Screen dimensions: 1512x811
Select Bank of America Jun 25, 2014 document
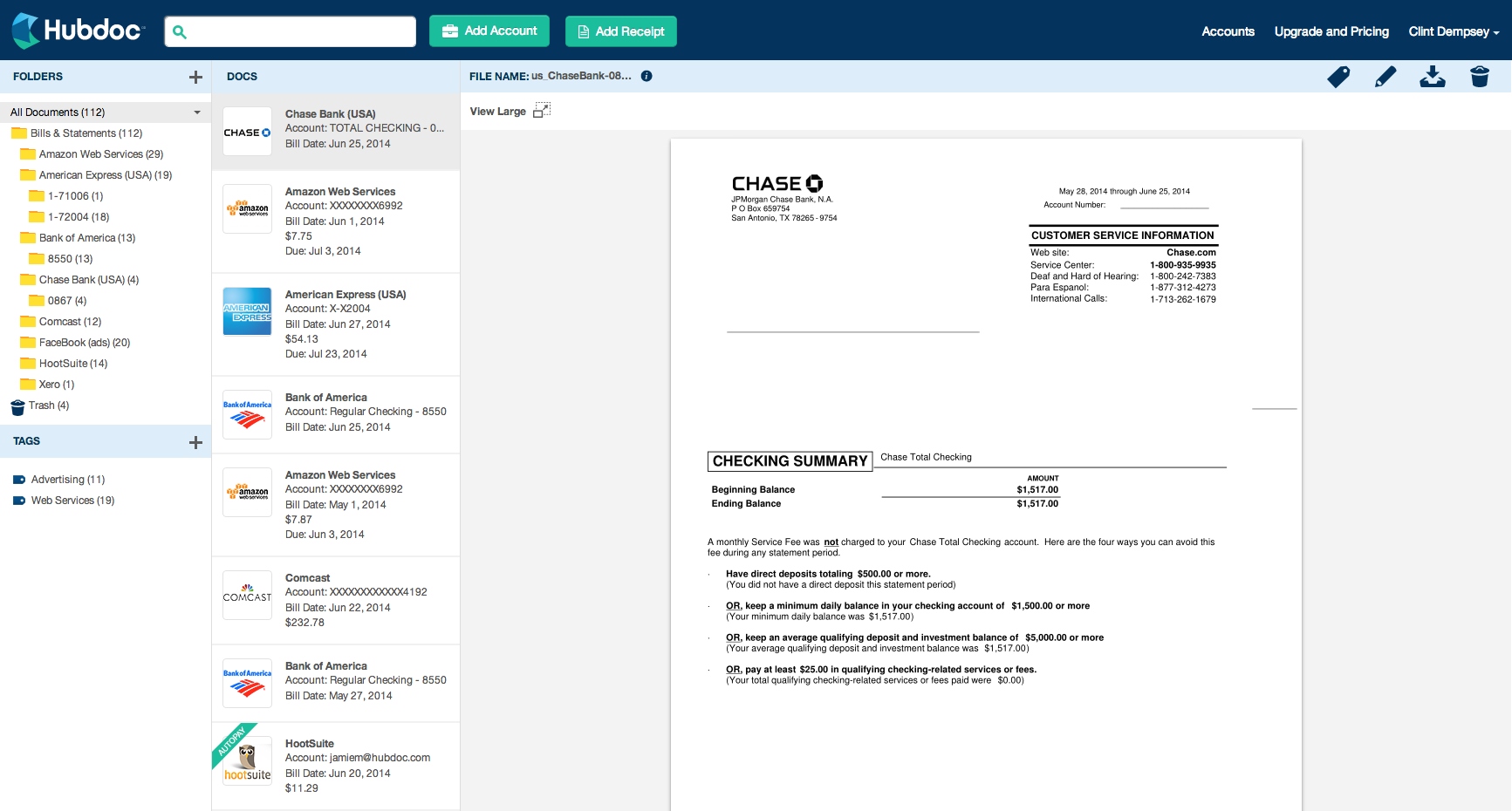pyautogui.click(x=336, y=414)
